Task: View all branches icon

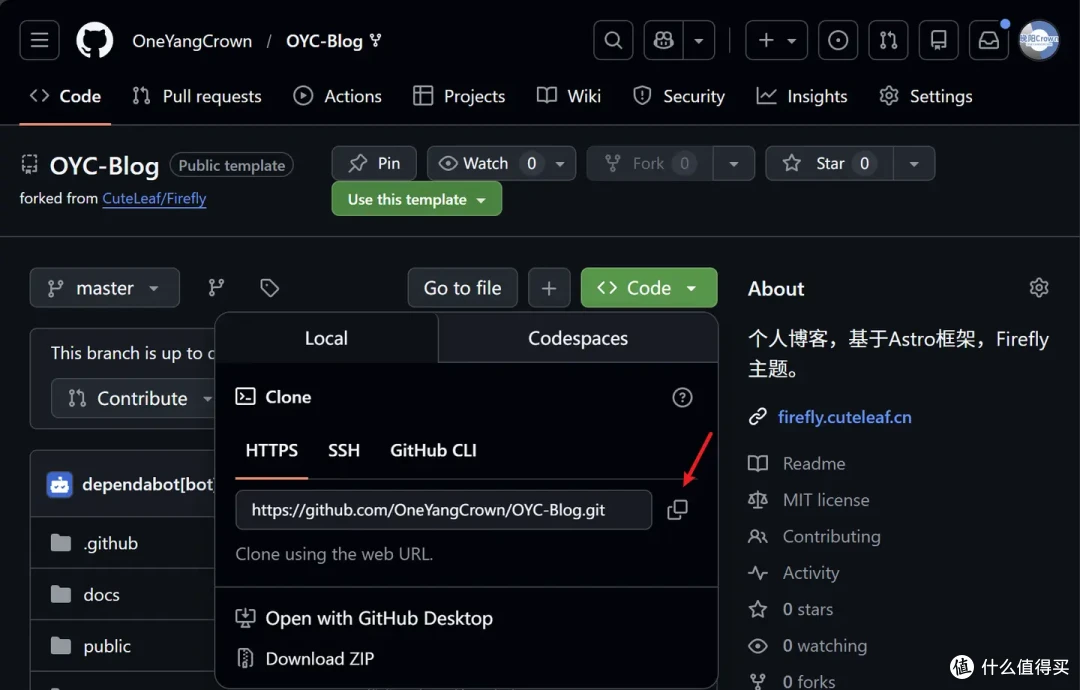Action: [x=216, y=288]
